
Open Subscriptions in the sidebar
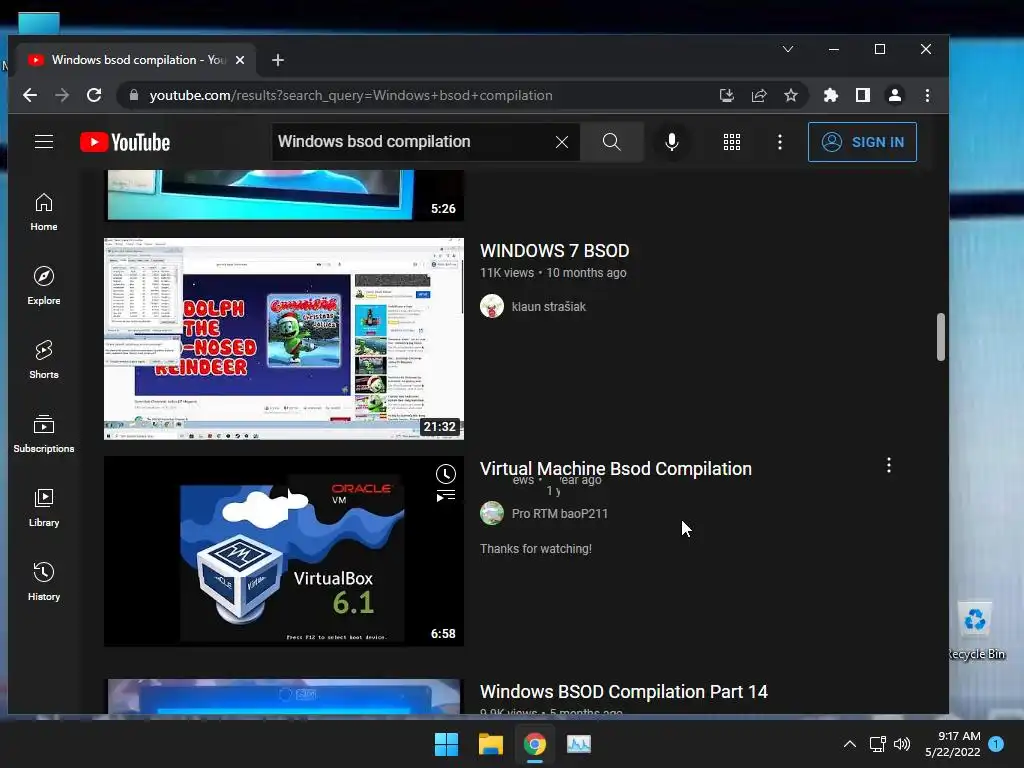coord(44,434)
